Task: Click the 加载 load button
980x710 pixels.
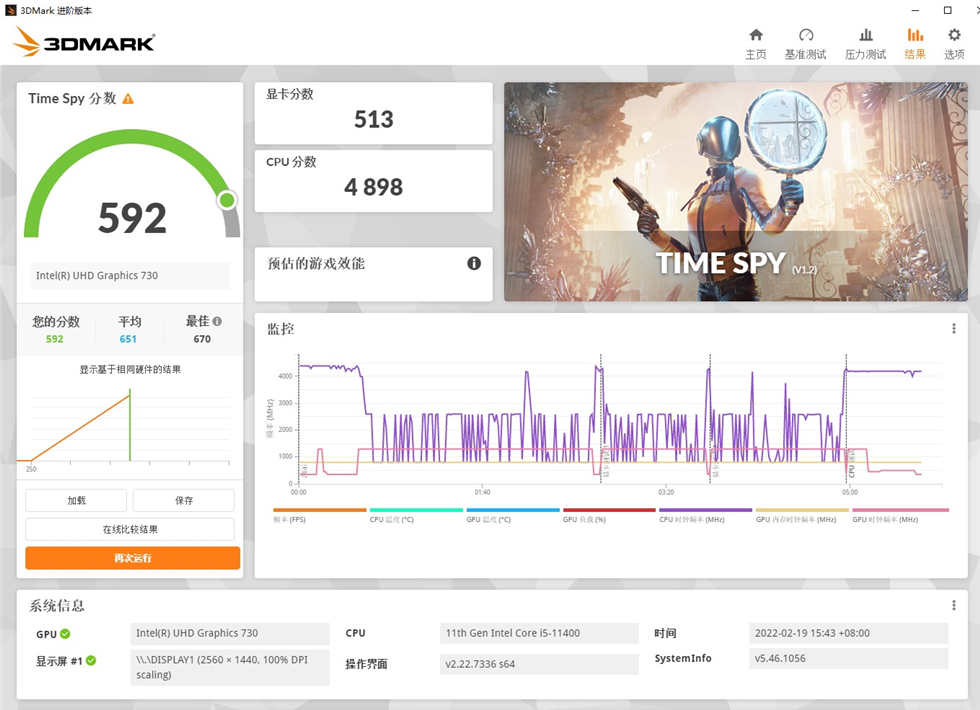Action: (76, 501)
